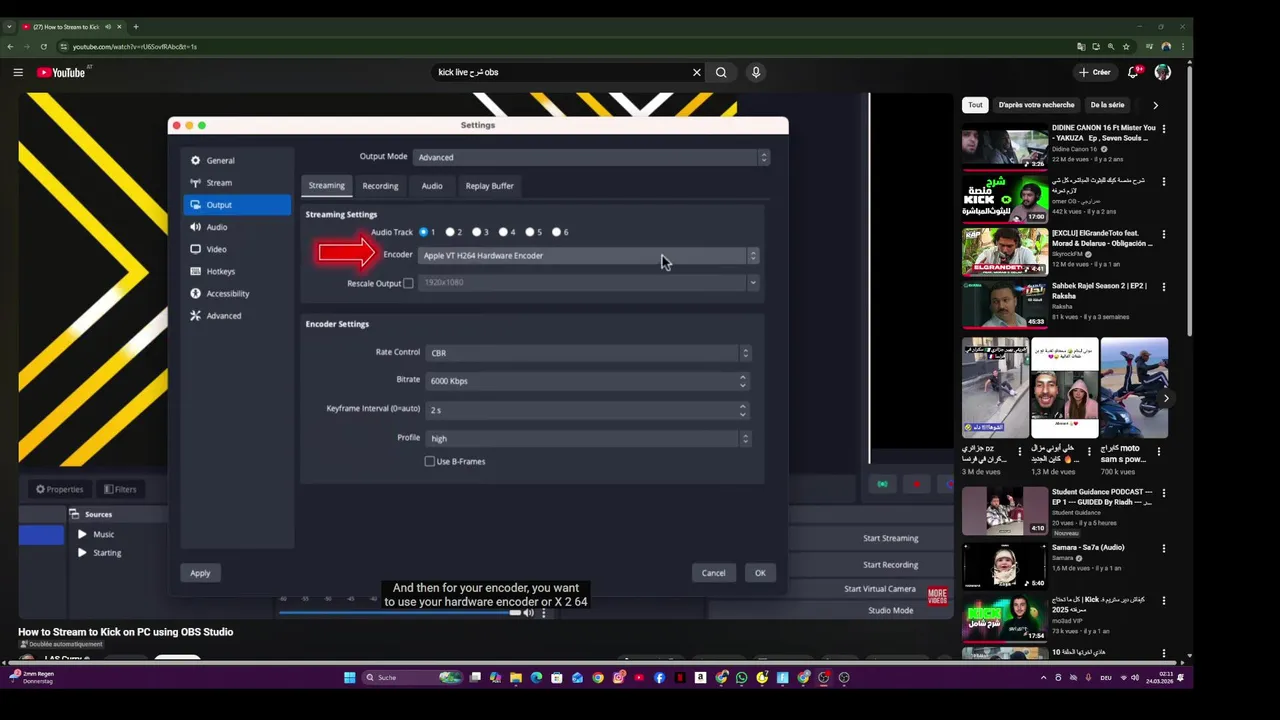Switch to the Streaming tab in Output settings
This screenshot has width=1280, height=720.
coord(326,185)
